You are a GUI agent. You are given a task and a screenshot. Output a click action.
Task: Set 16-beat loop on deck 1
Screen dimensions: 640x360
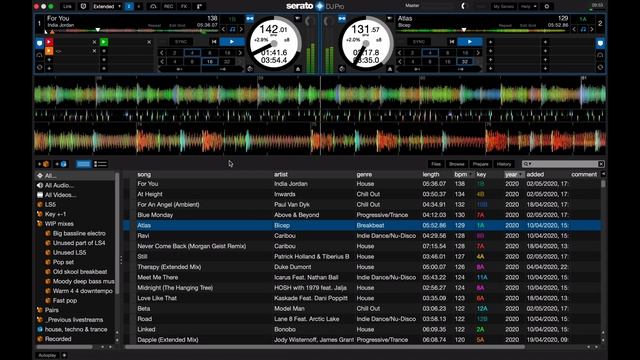click(x=209, y=62)
